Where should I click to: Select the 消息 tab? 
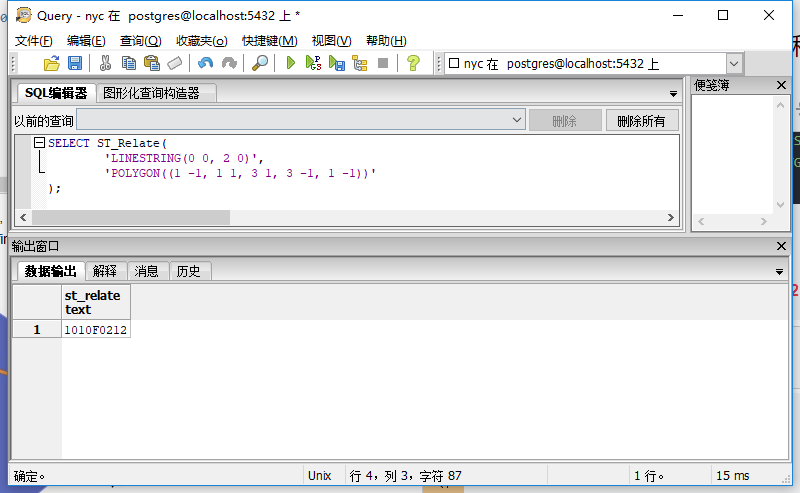(147, 271)
